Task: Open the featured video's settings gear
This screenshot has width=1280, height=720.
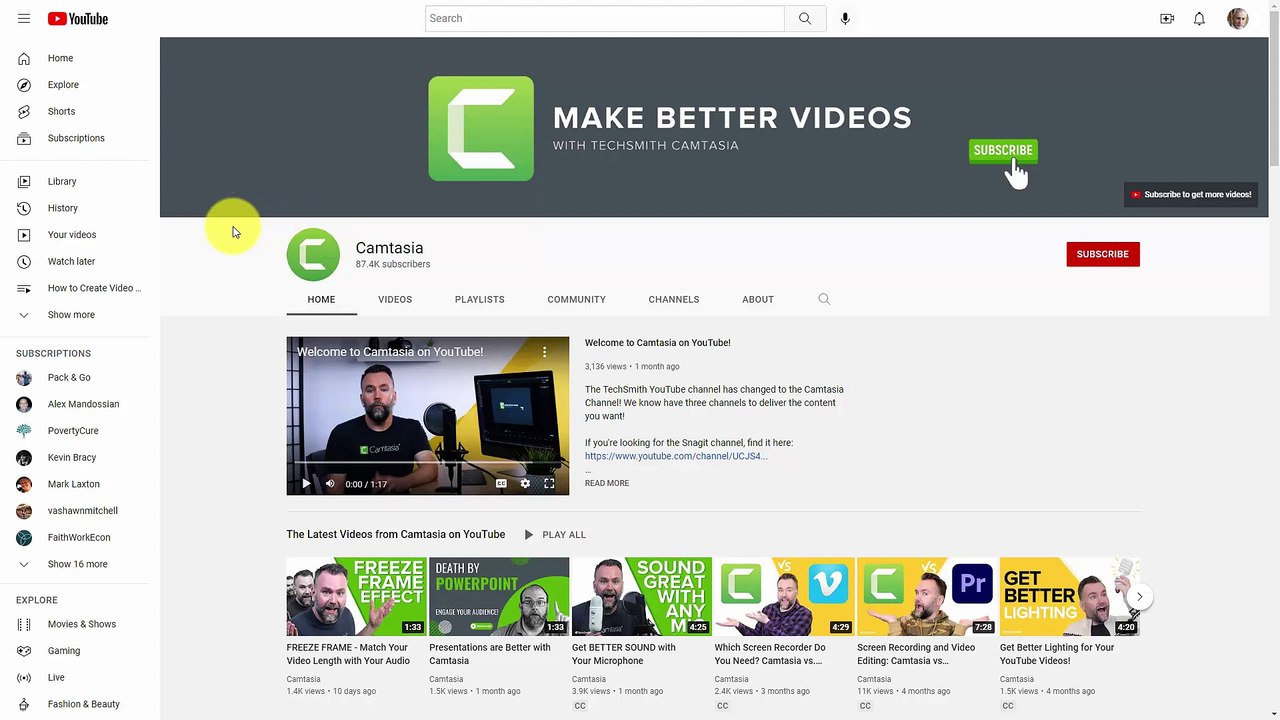Action: point(525,484)
